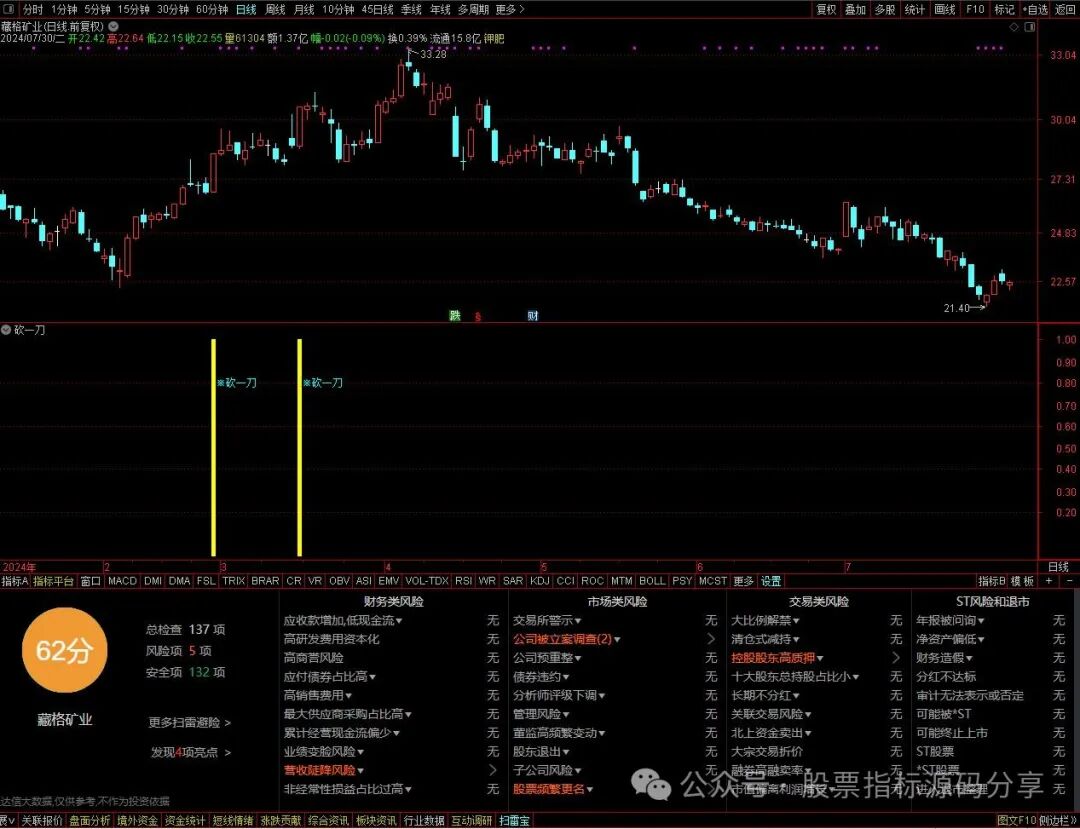Image resolution: width=1080 pixels, height=829 pixels.
Task: Open the circular dropdown icon beside 藏格矿业 title
Action: (x=114, y=27)
